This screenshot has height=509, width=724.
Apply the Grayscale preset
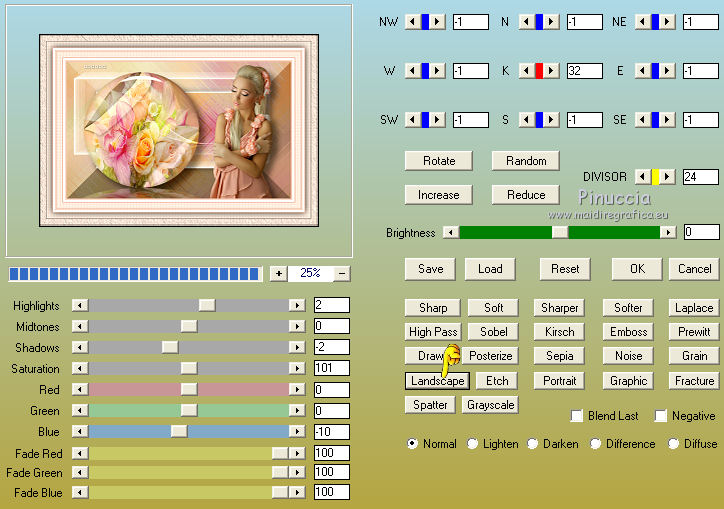[x=490, y=405]
